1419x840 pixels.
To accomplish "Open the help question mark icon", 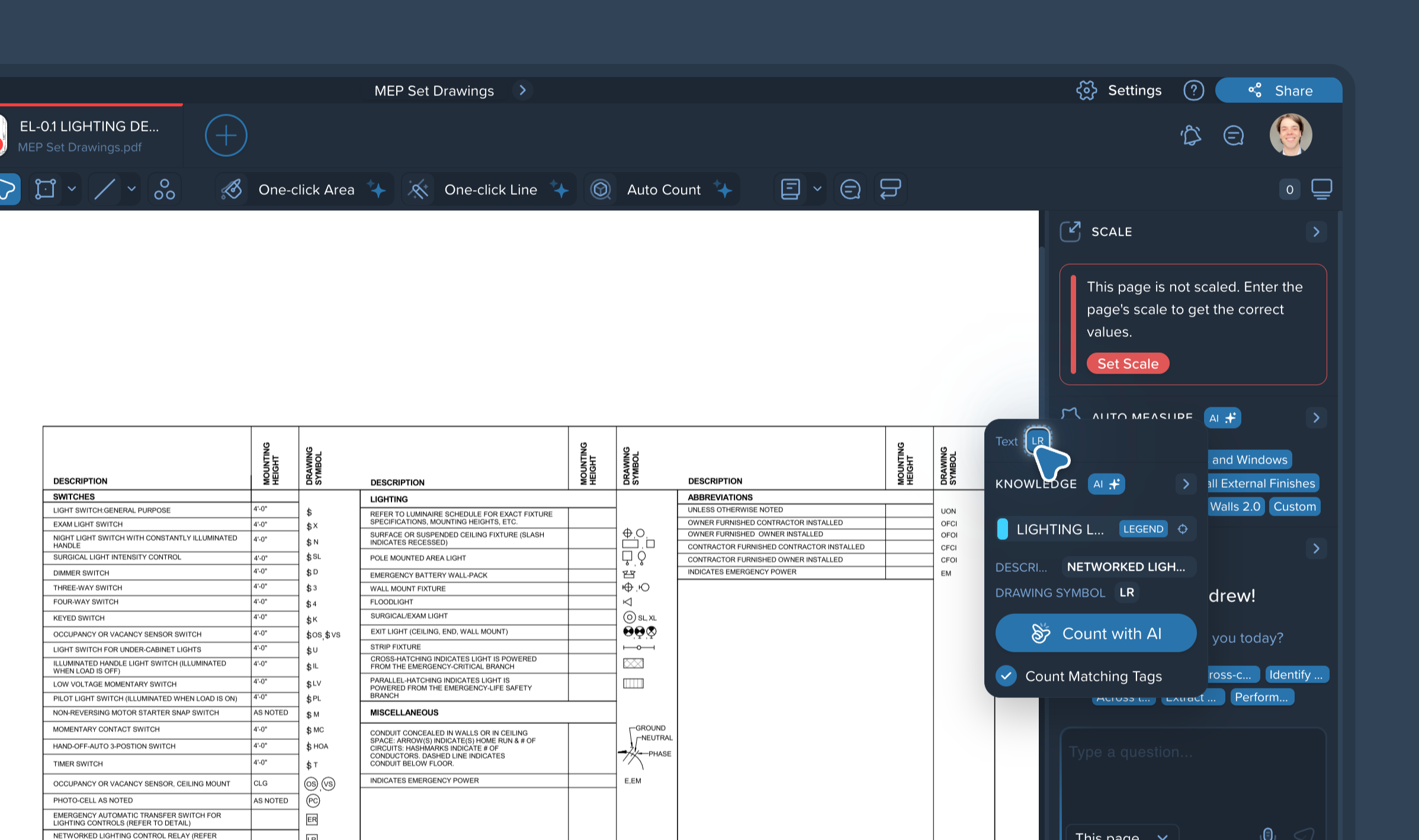I will pos(1193,91).
